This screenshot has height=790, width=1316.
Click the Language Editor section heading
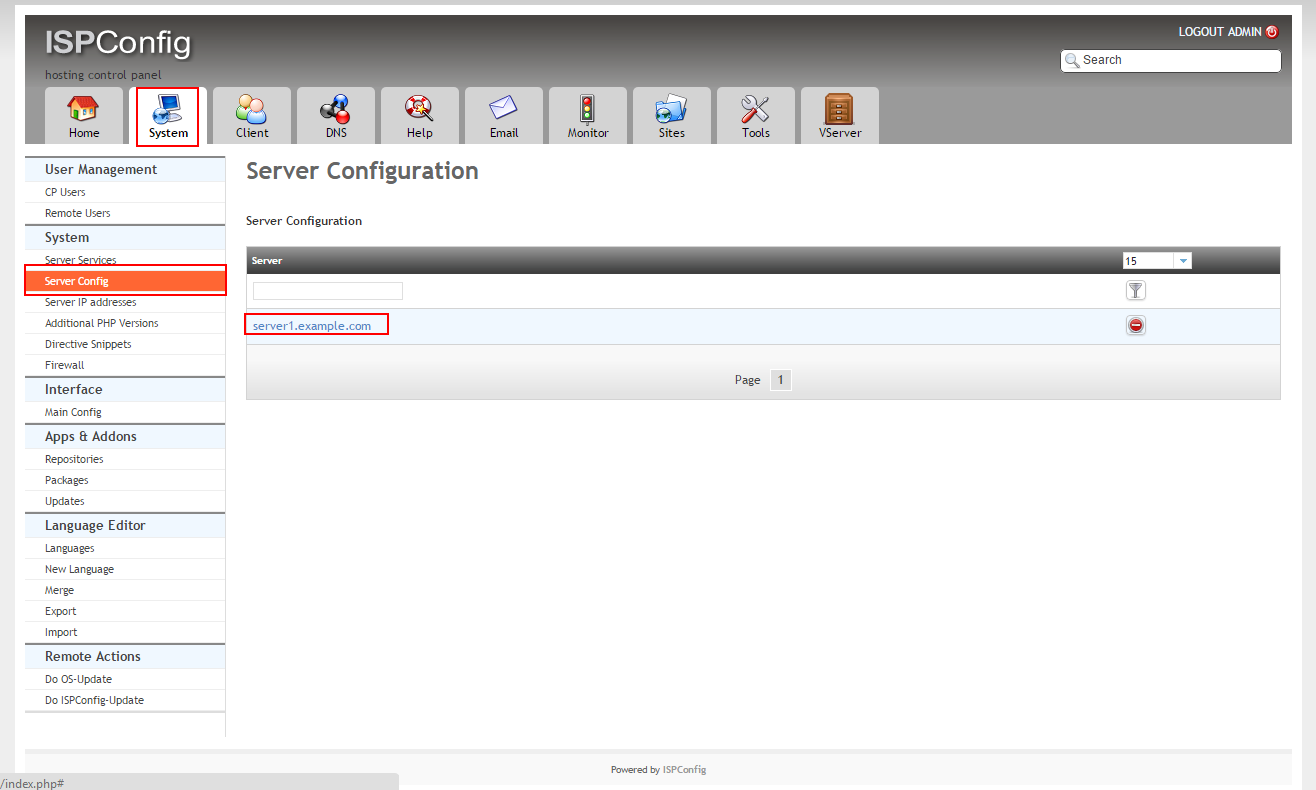[125, 525]
